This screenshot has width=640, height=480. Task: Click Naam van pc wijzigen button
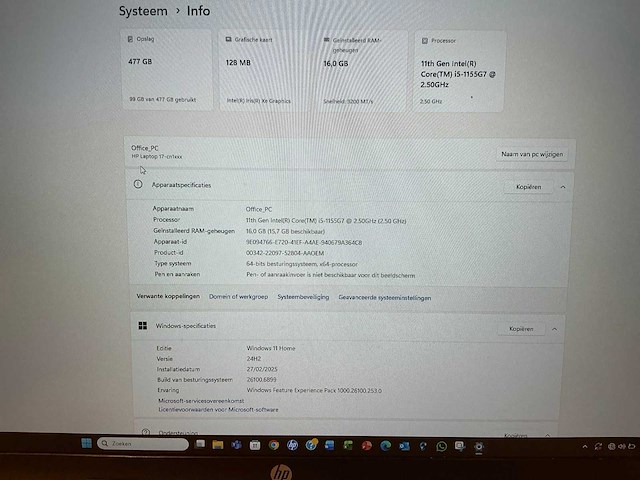532,154
